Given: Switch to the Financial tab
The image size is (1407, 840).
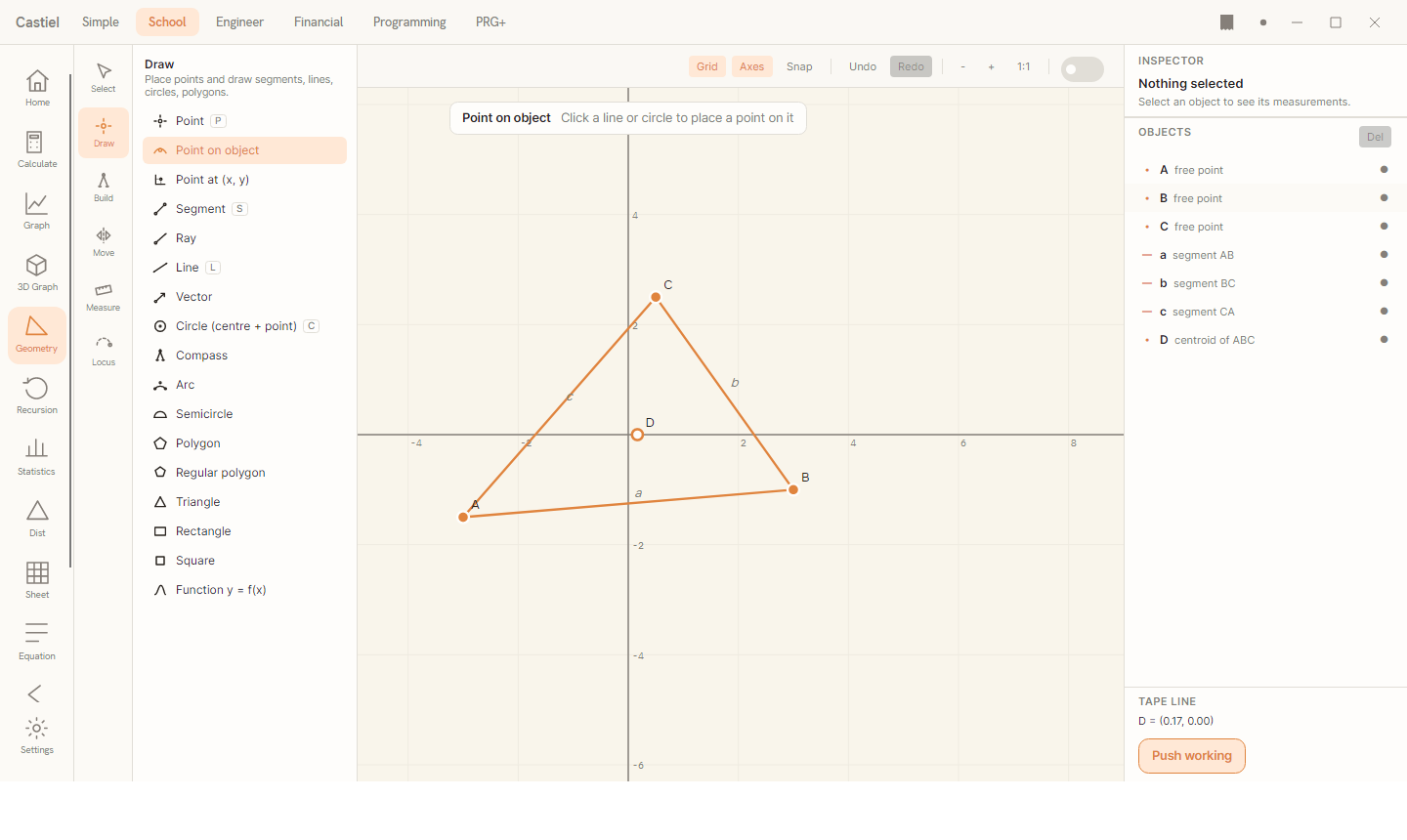Looking at the screenshot, I should coord(319,21).
